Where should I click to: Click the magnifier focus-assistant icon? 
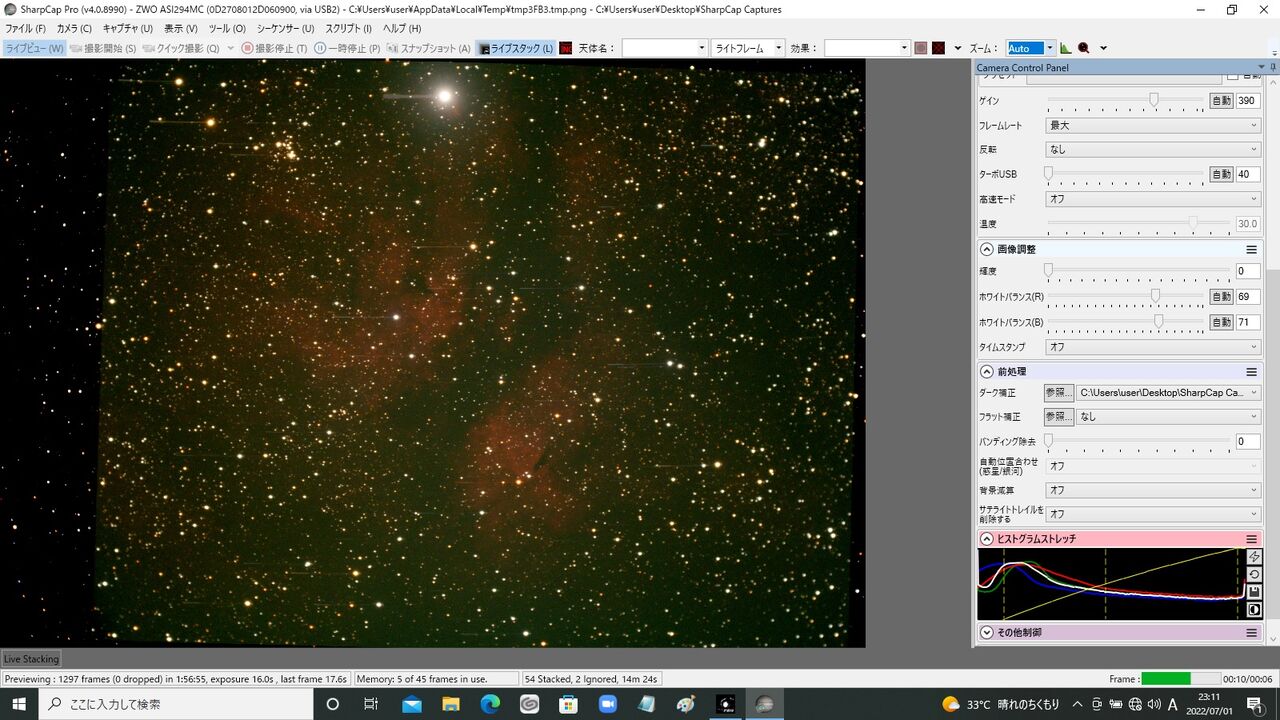pyautogui.click(x=1084, y=48)
